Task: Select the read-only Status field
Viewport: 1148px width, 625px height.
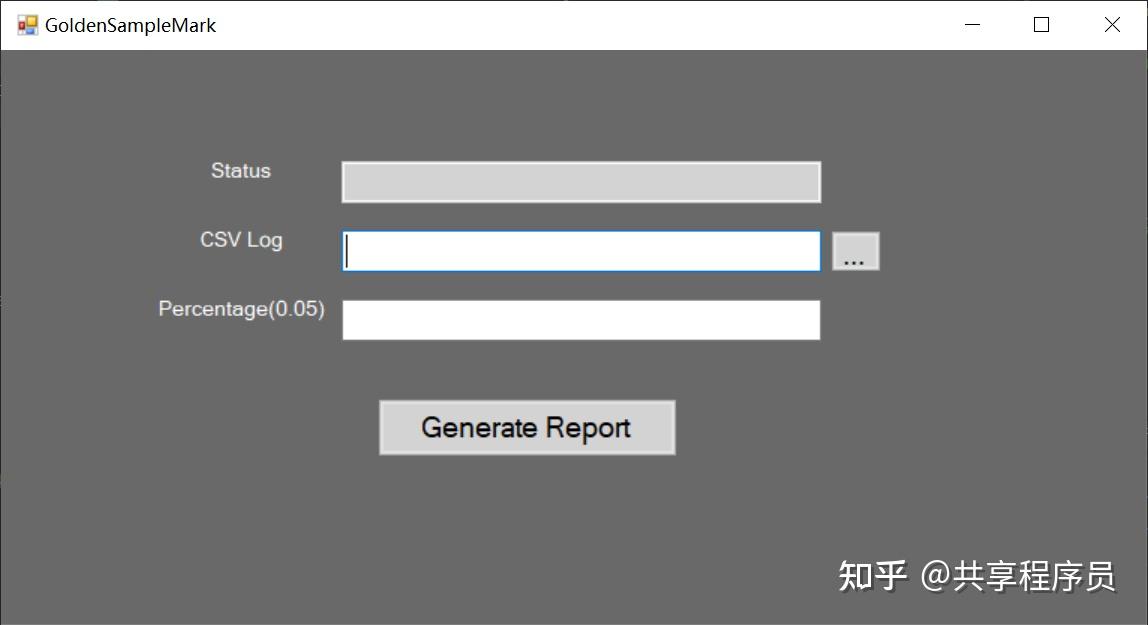Action: pos(580,182)
